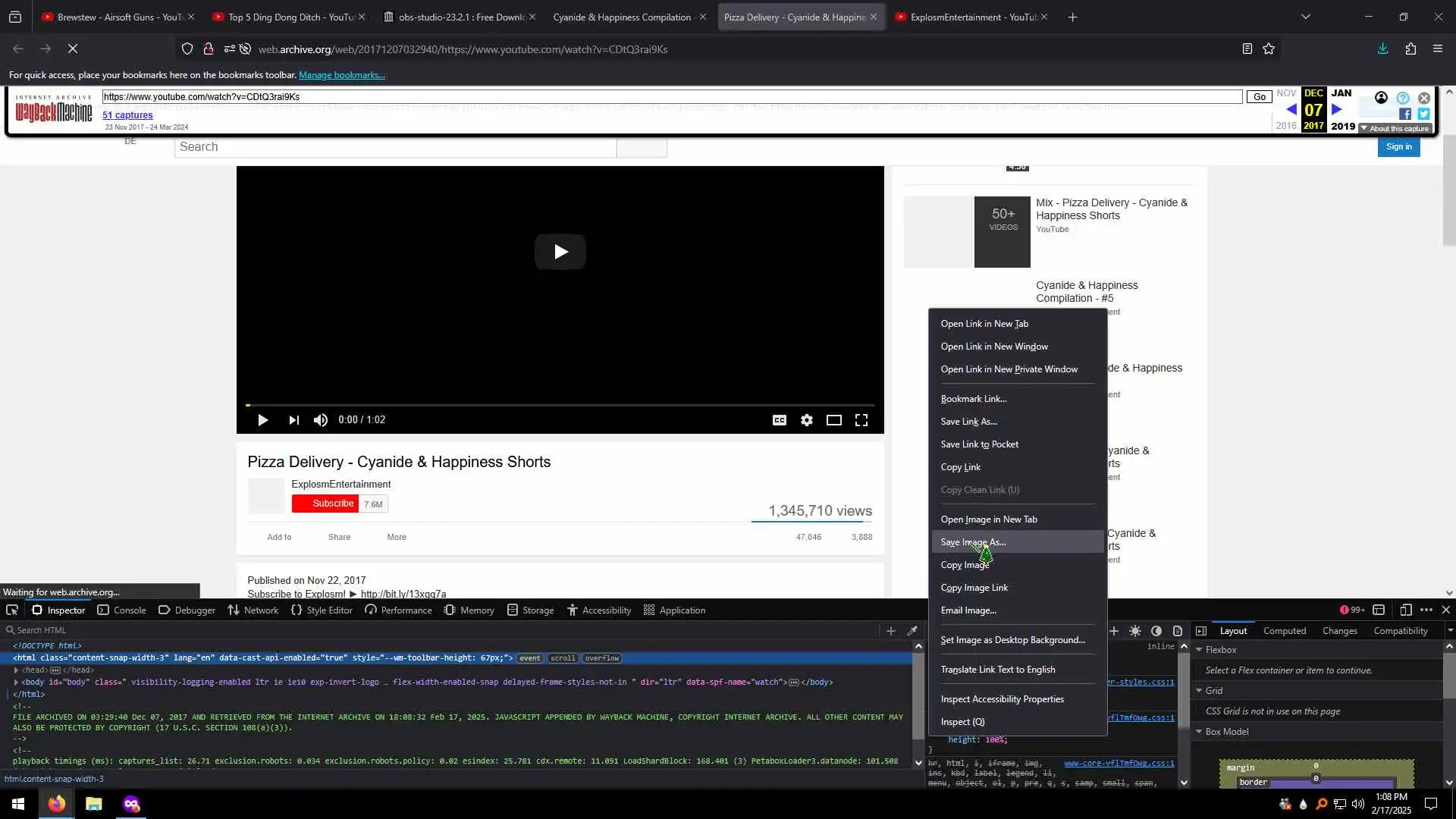
Task: Open File Explorer from taskbar
Action: click(93, 804)
